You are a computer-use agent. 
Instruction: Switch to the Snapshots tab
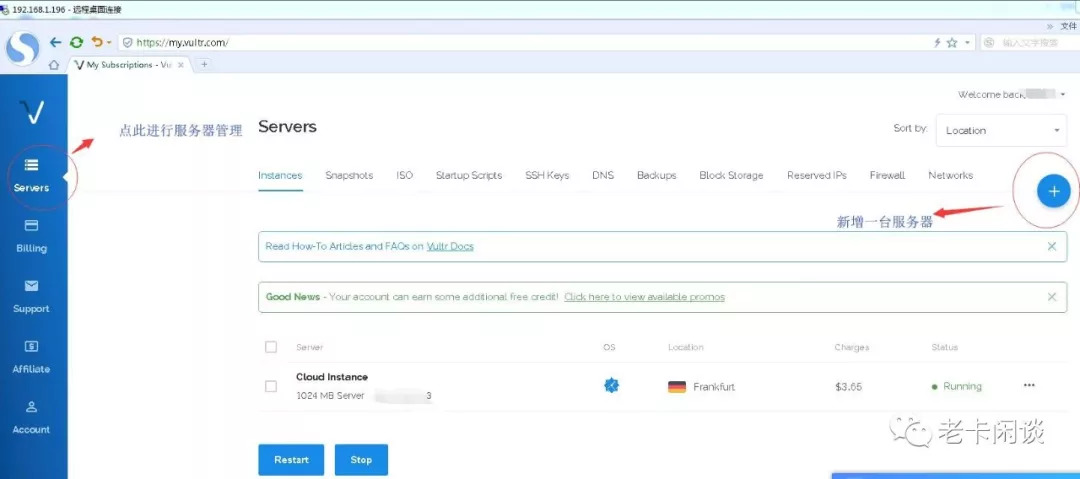[x=349, y=176]
